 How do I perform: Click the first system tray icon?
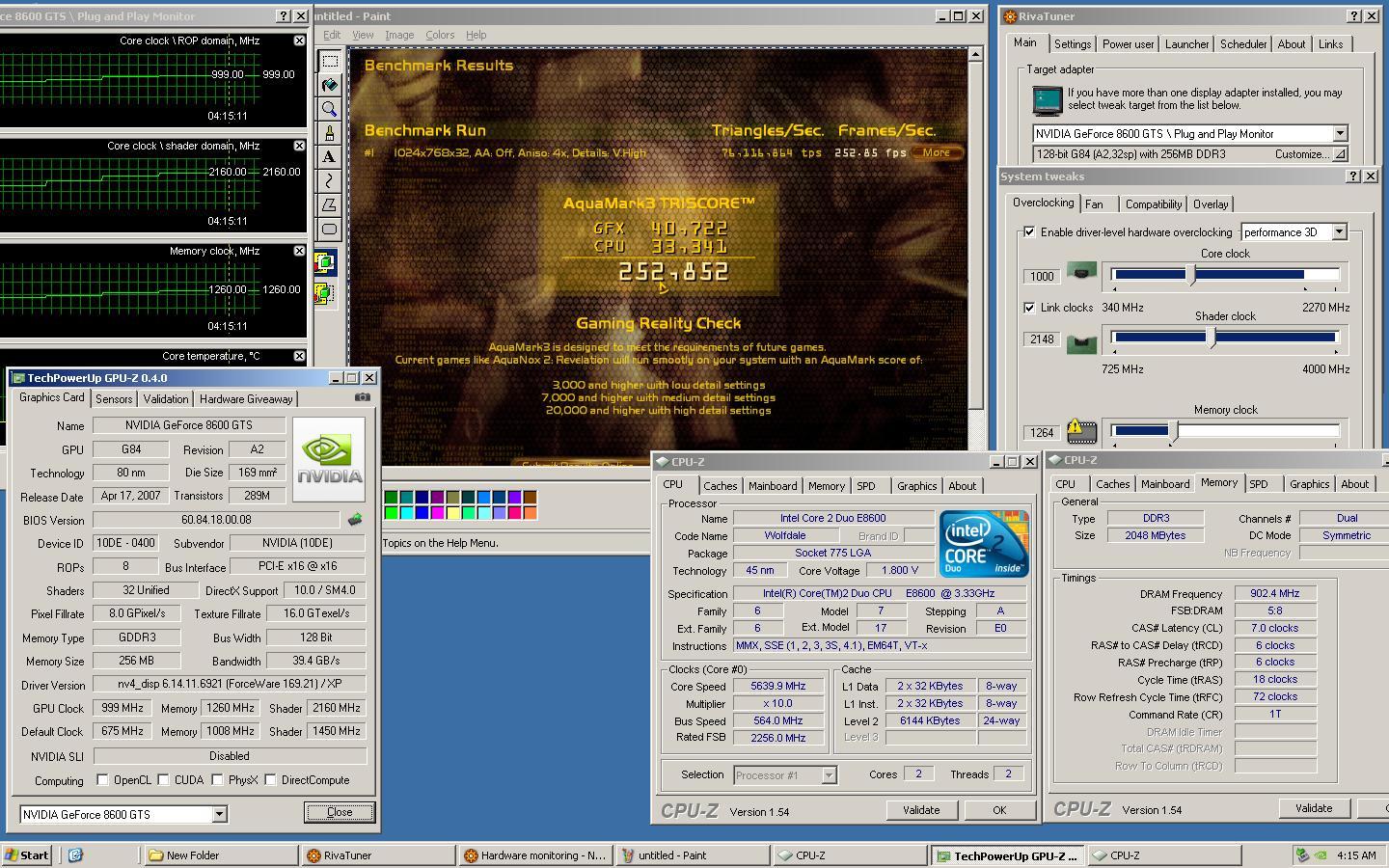point(1302,854)
